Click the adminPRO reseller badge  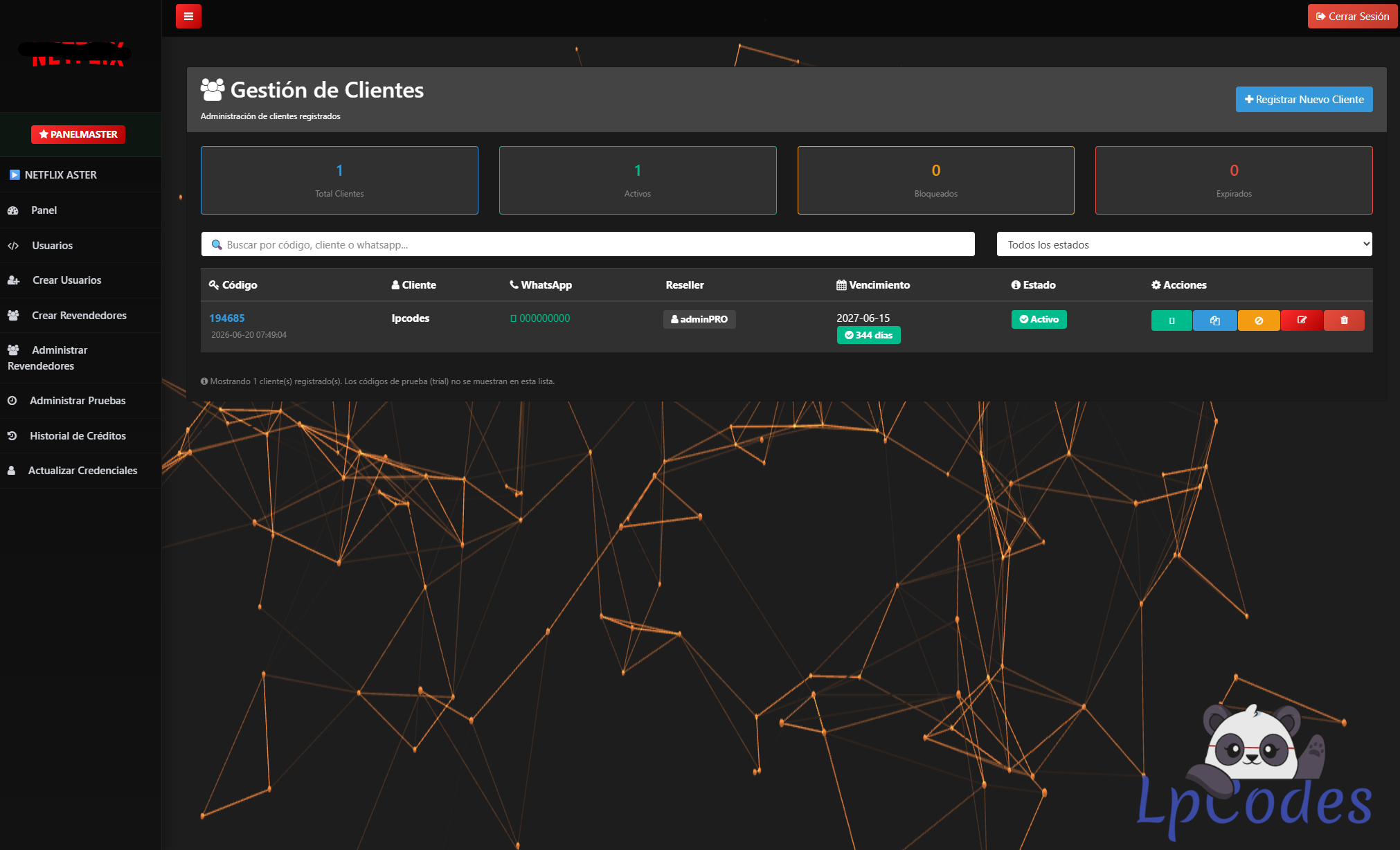(699, 319)
